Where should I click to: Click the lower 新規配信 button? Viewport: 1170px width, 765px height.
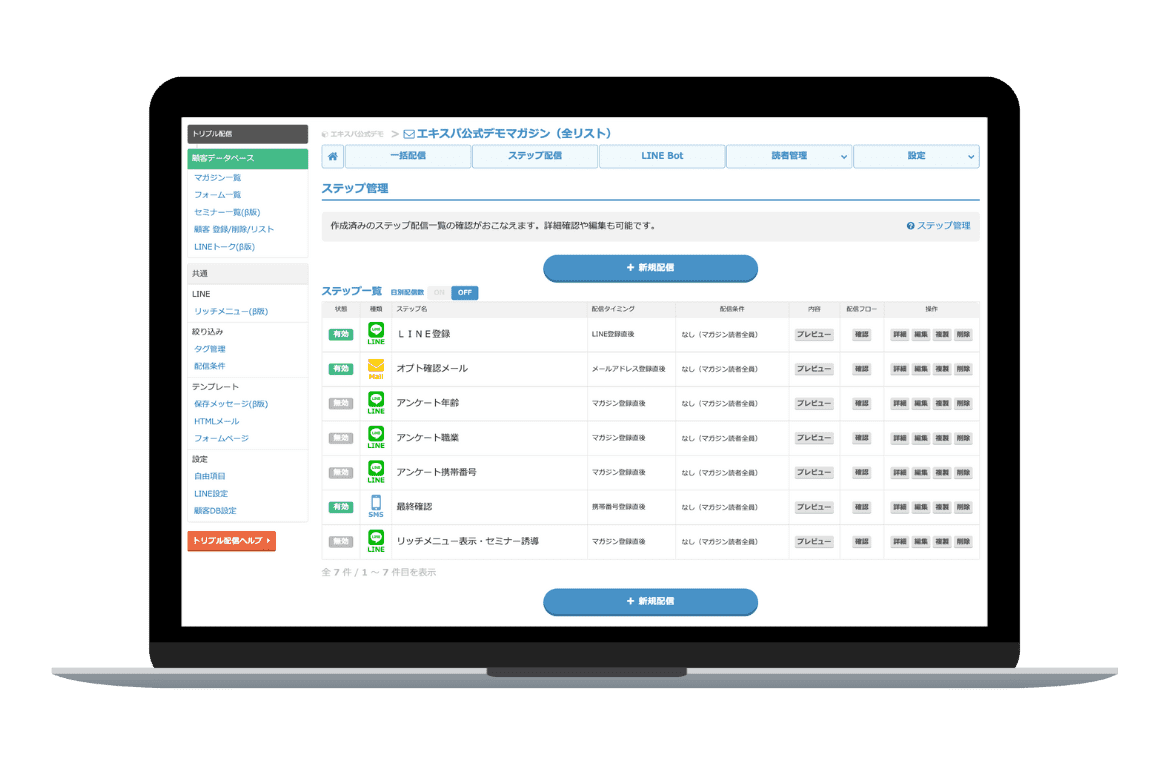click(x=651, y=602)
